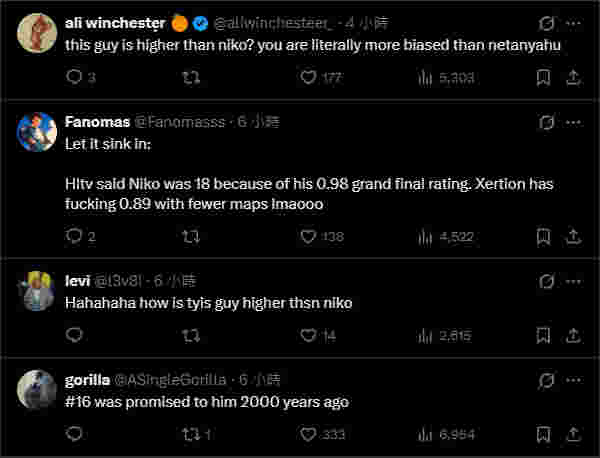The image size is (600, 458).
Task: Open more options on ali winchester's tweet
Action: point(573,23)
